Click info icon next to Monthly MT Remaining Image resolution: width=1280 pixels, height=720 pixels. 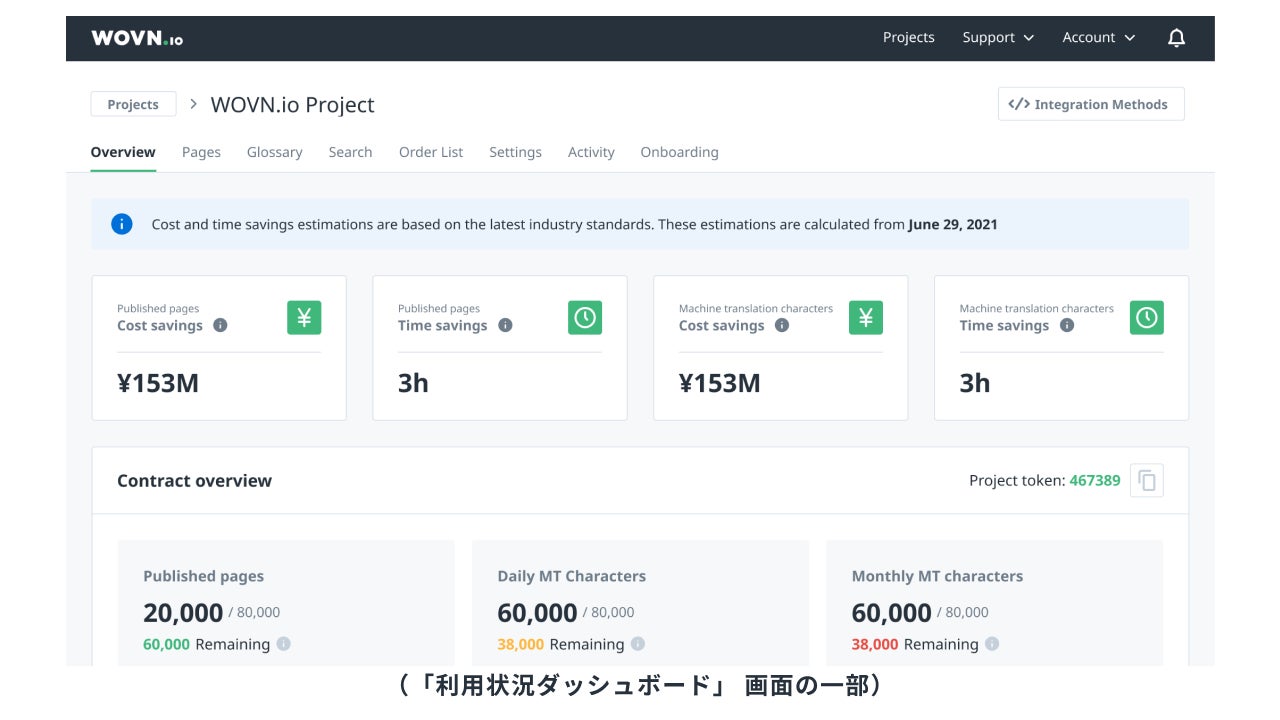(992, 644)
